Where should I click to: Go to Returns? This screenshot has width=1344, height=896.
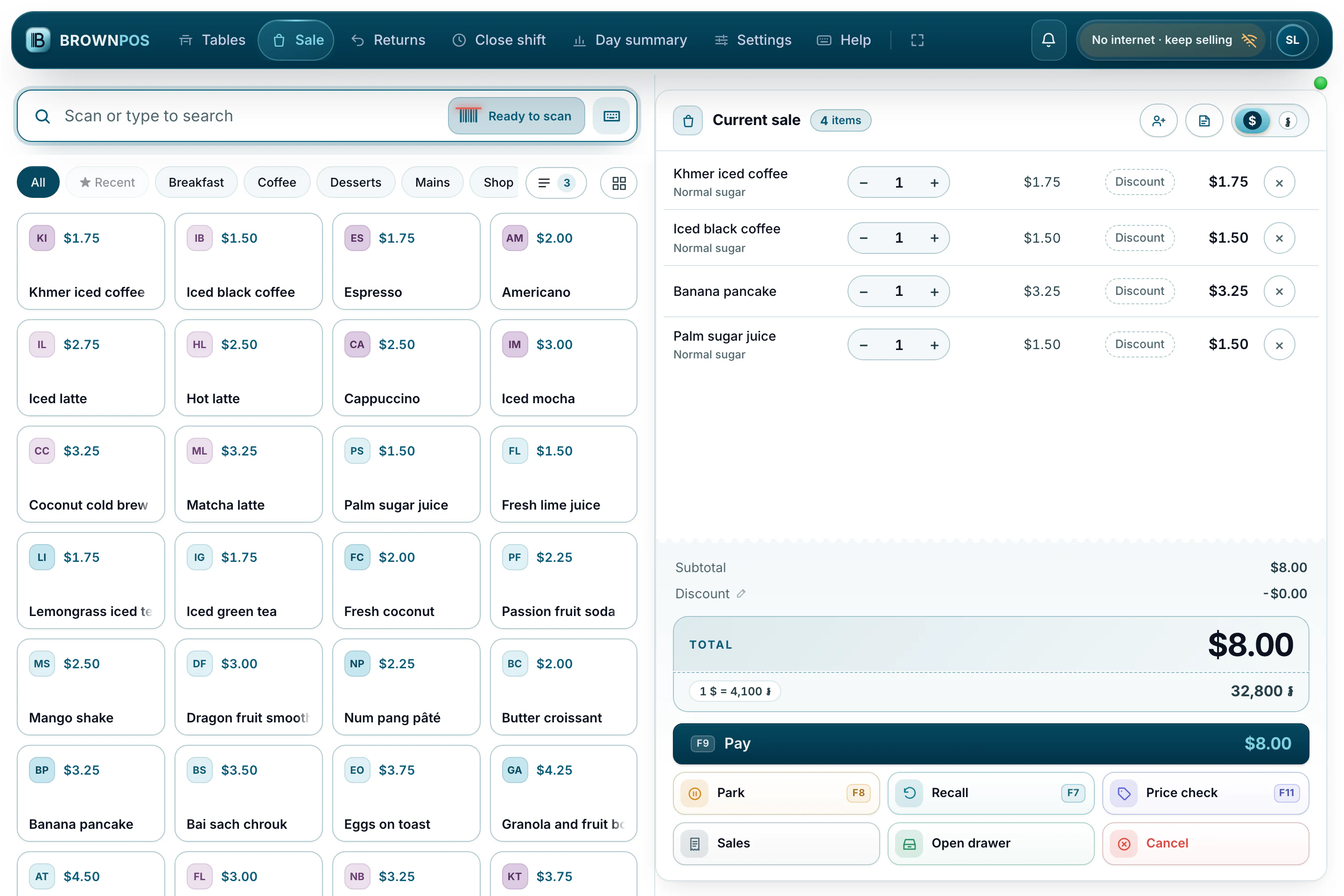tap(389, 40)
